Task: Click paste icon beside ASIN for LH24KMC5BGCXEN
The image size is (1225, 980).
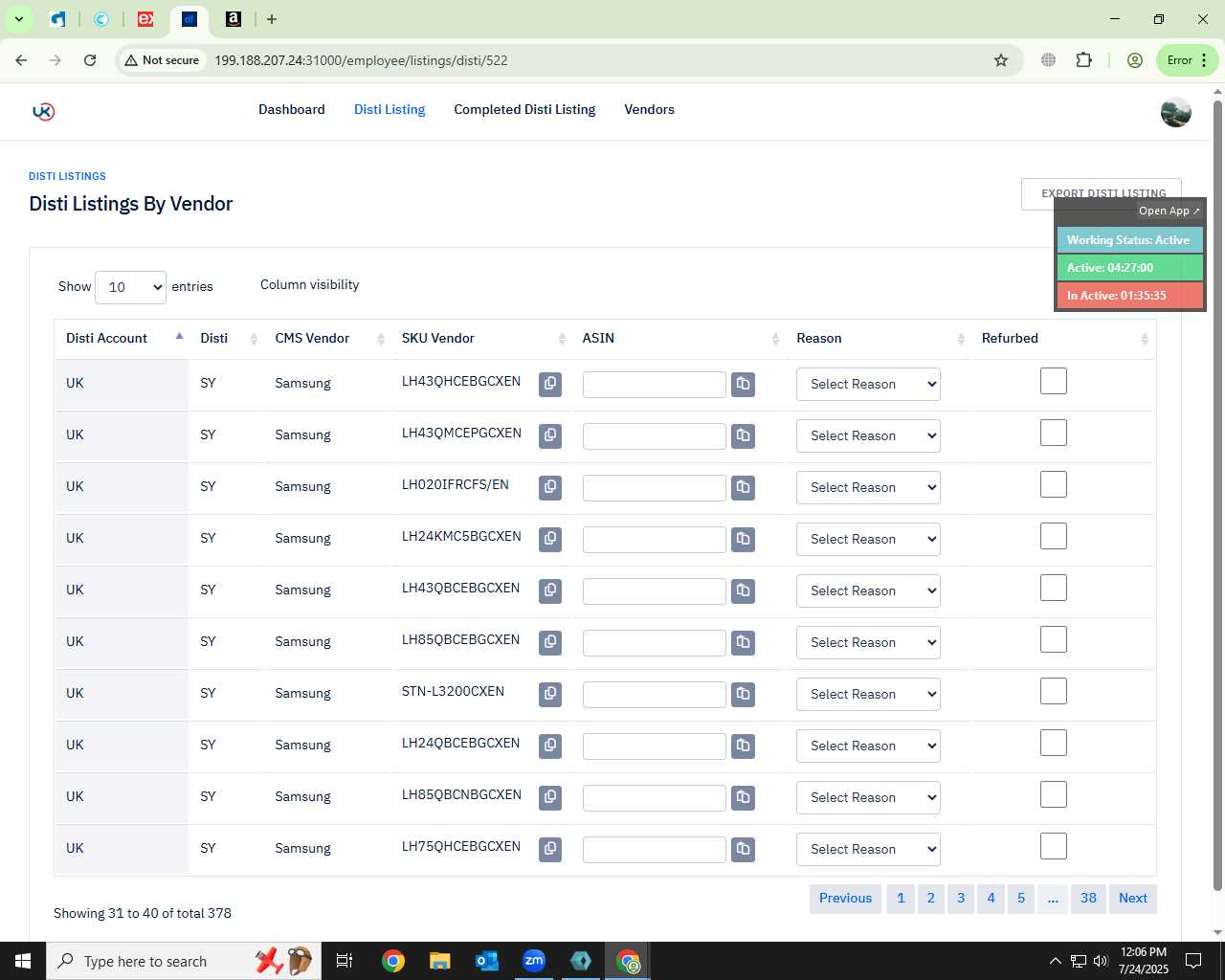Action: click(743, 539)
